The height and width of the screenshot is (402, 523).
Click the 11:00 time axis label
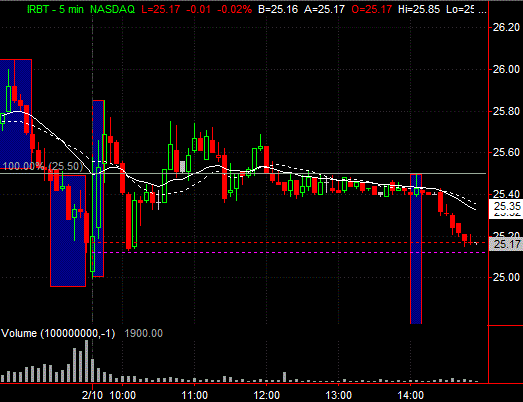pyautogui.click(x=194, y=395)
